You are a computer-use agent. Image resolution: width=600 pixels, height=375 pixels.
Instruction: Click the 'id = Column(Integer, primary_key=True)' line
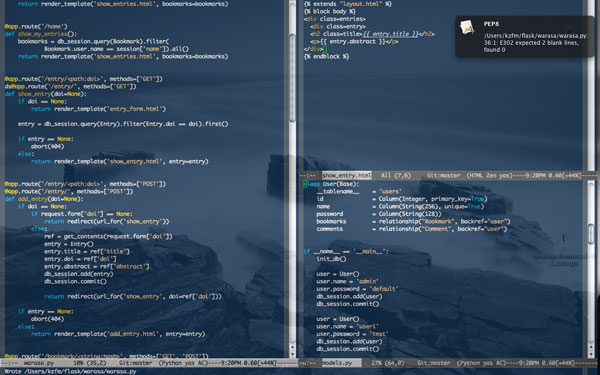(402, 199)
